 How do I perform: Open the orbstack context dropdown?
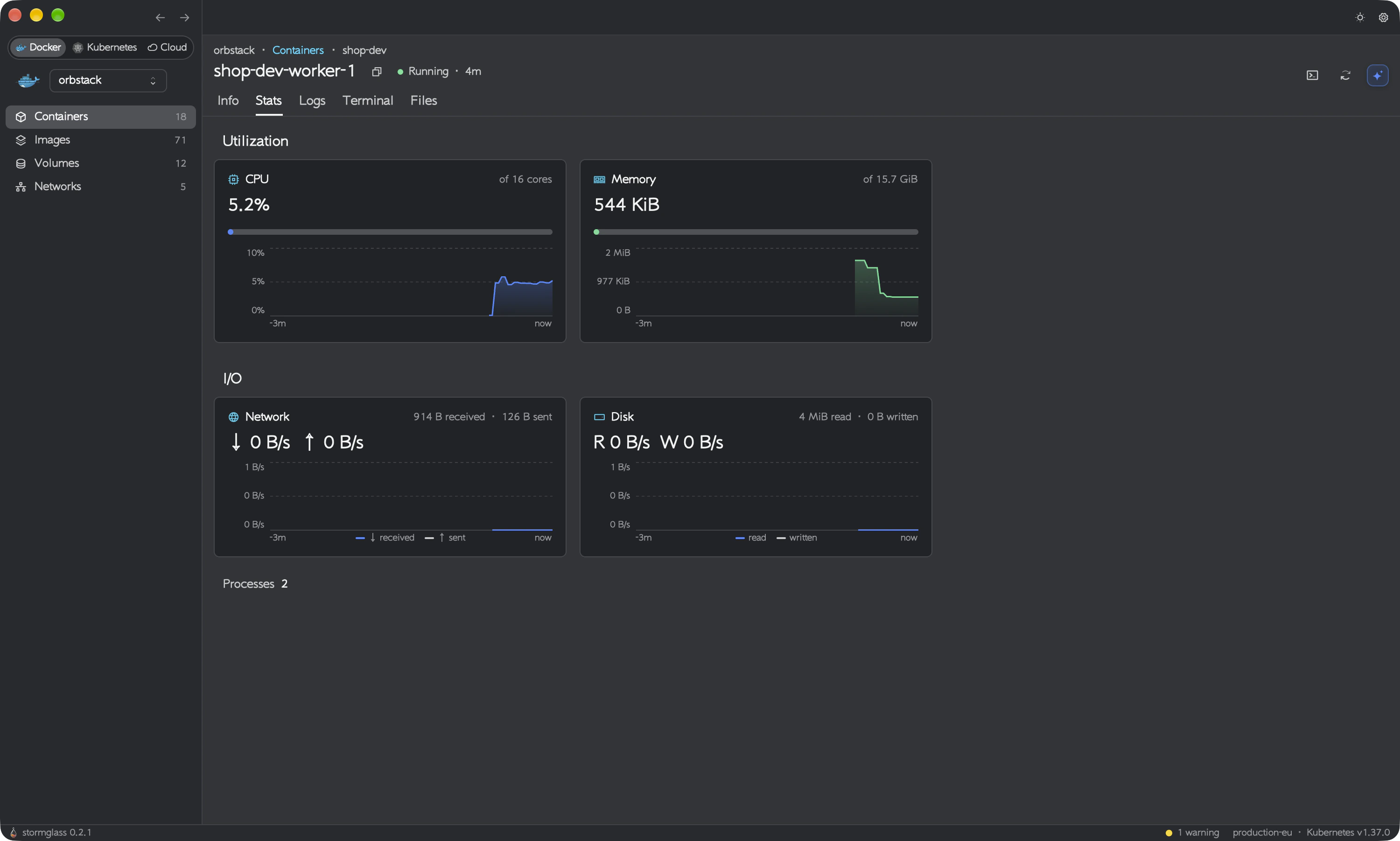pos(108,80)
